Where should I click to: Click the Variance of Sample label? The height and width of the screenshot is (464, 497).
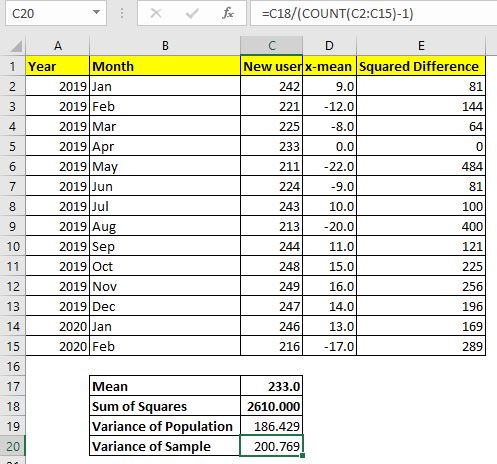pyautogui.click(x=165, y=446)
